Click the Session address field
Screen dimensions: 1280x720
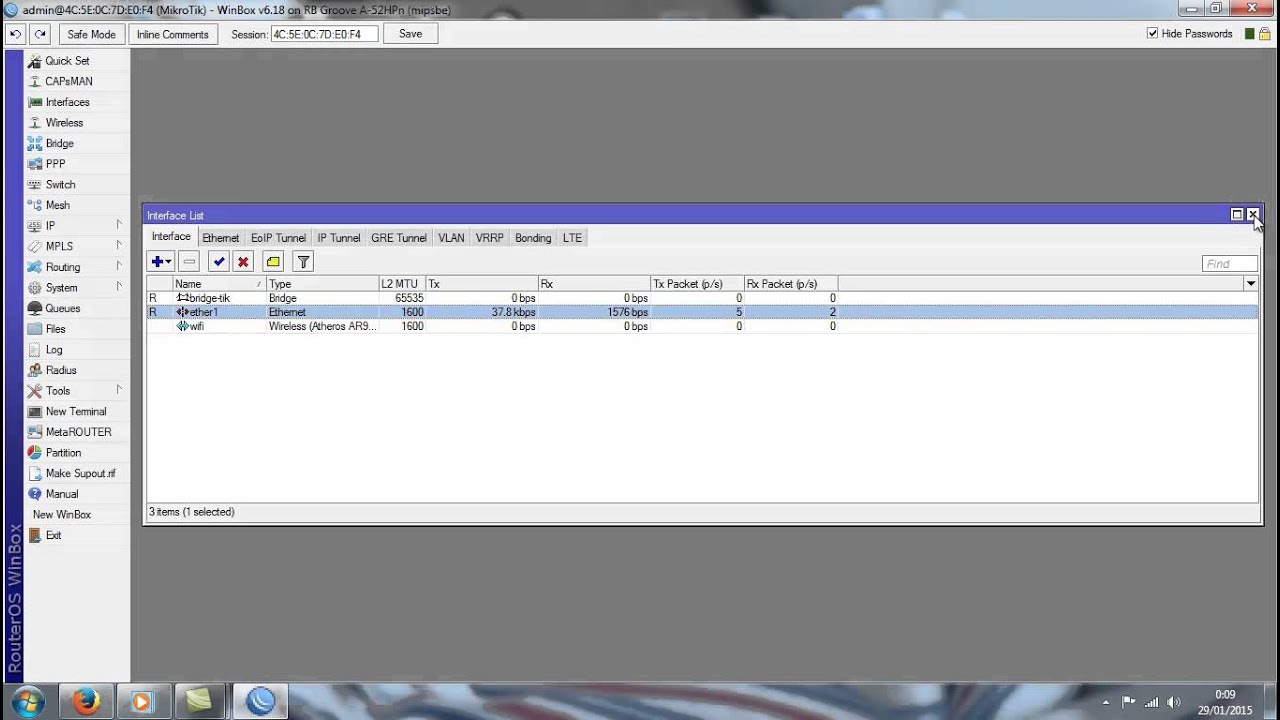pos(324,34)
